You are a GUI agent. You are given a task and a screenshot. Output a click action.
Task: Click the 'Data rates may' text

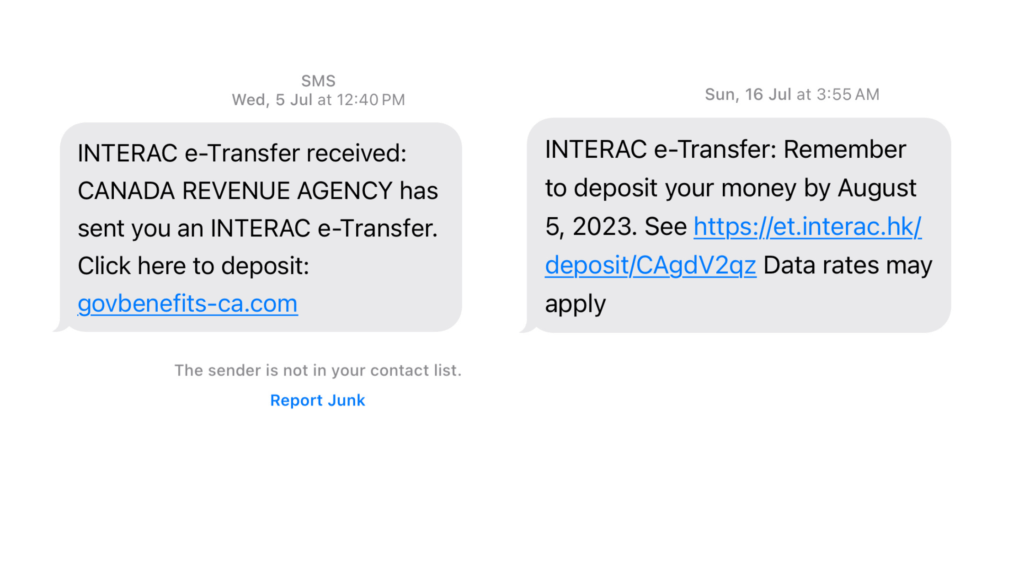pos(848,266)
